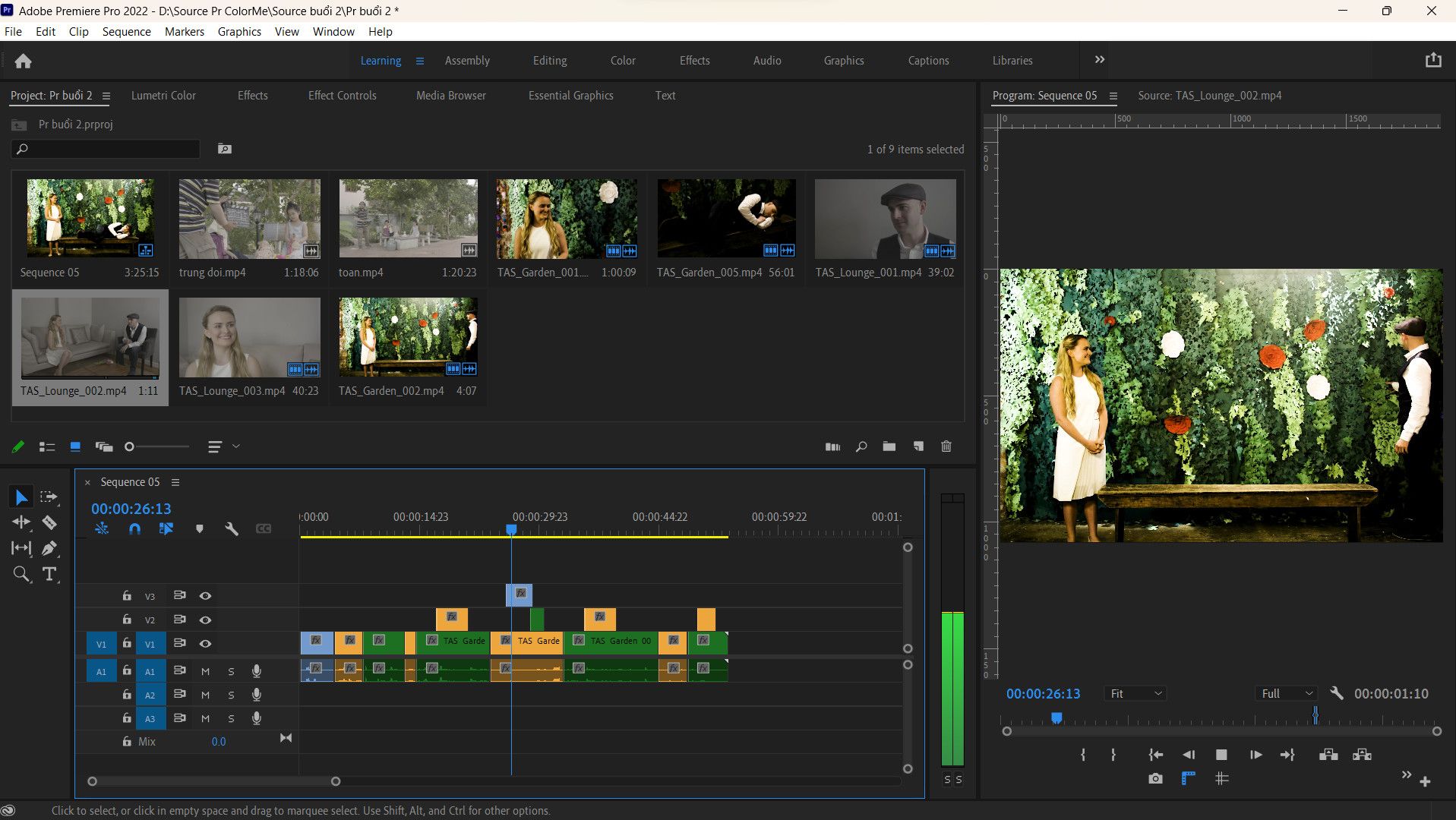Click Step Forward one frame button
This screenshot has width=1456, height=820.
point(1255,755)
